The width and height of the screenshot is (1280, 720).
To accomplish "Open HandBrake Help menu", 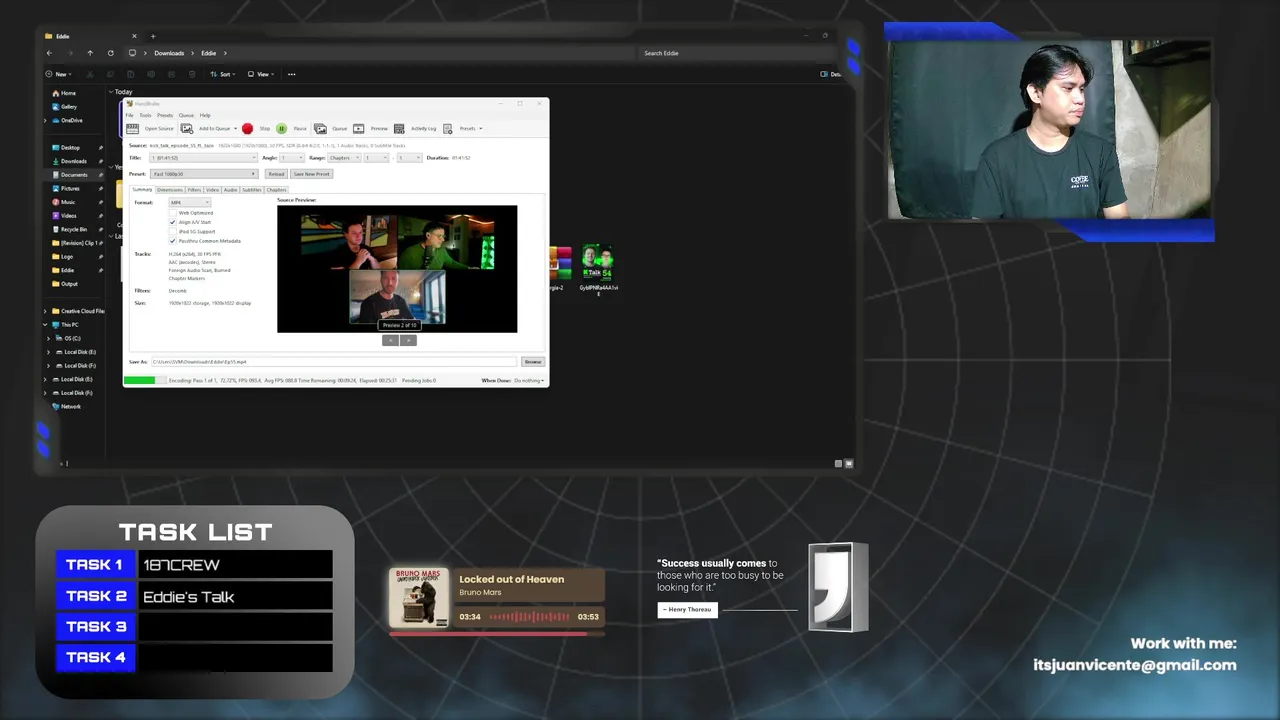I will (x=205, y=115).
